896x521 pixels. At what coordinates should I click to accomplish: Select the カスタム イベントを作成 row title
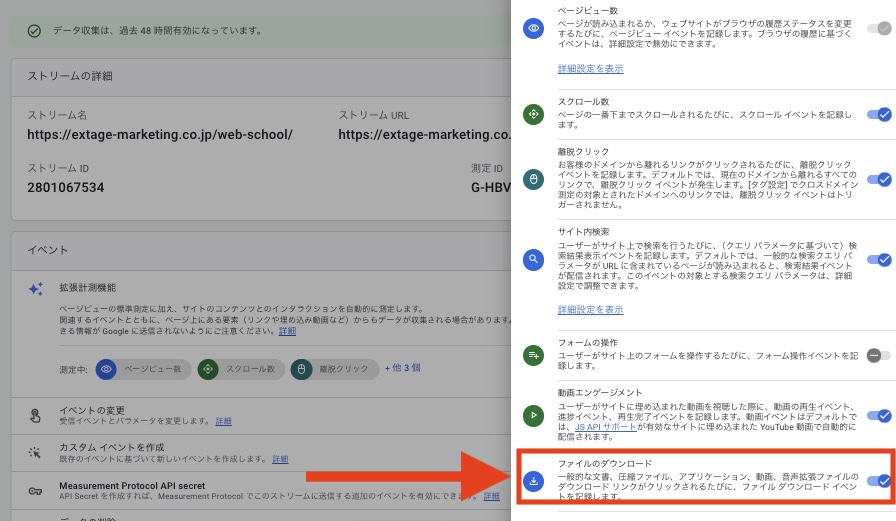click(x=112, y=447)
